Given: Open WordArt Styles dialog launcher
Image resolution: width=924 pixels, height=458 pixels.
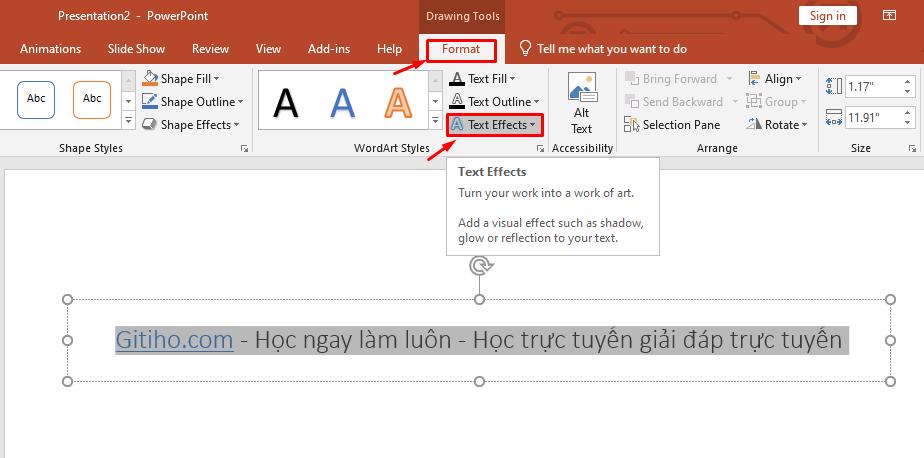Looking at the screenshot, I should coord(540,149).
